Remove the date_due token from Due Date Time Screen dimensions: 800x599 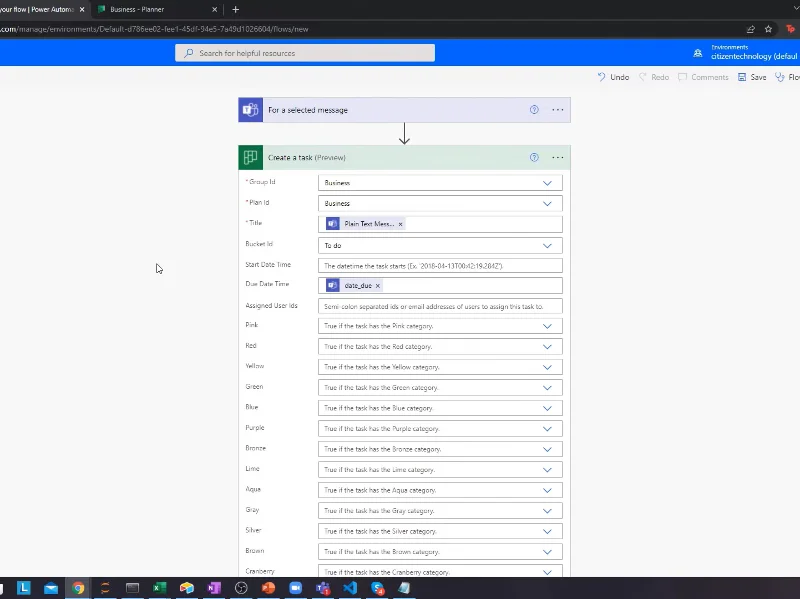(x=378, y=286)
